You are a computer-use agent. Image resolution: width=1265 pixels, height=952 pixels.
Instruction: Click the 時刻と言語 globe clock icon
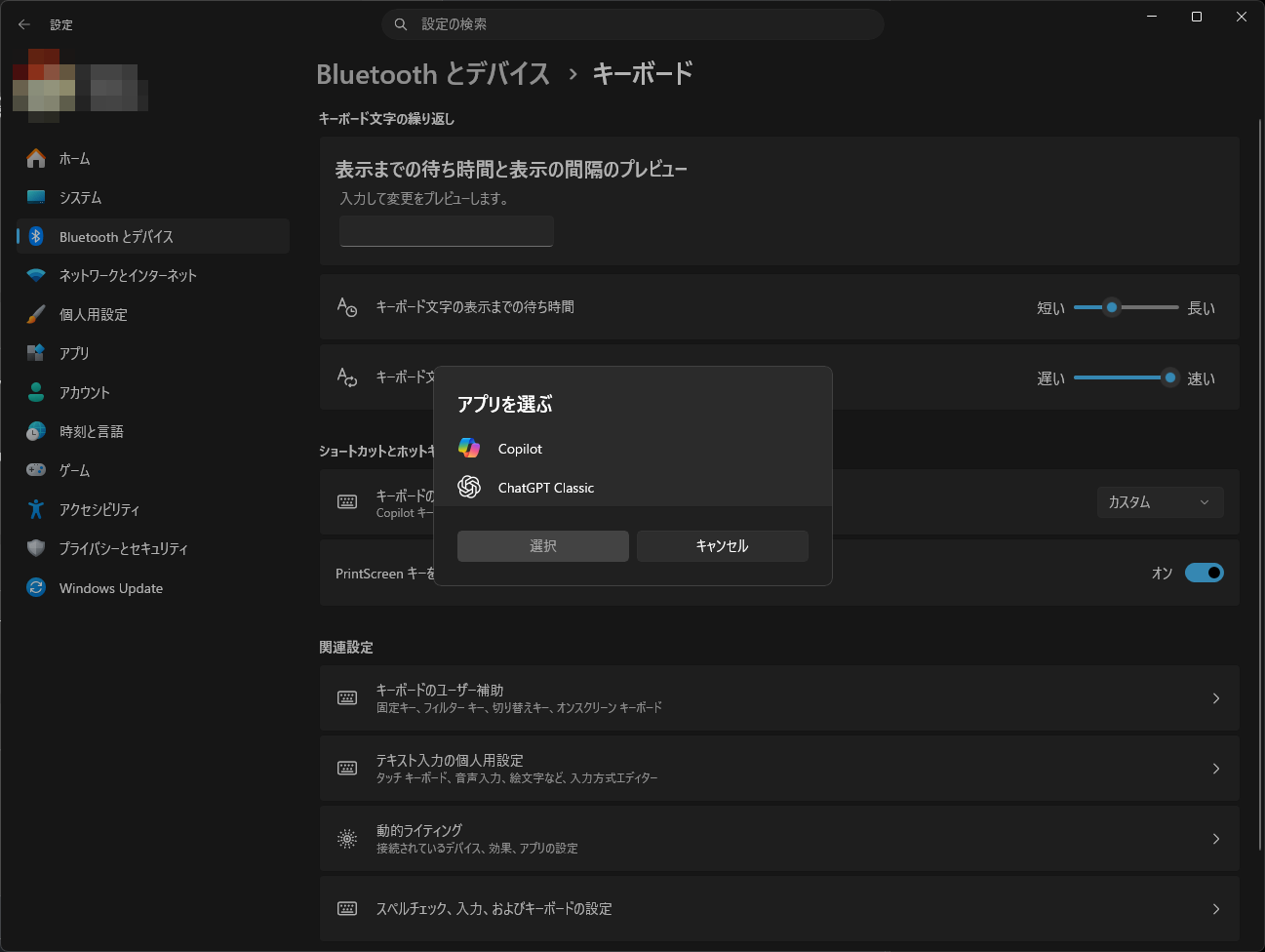tap(36, 431)
